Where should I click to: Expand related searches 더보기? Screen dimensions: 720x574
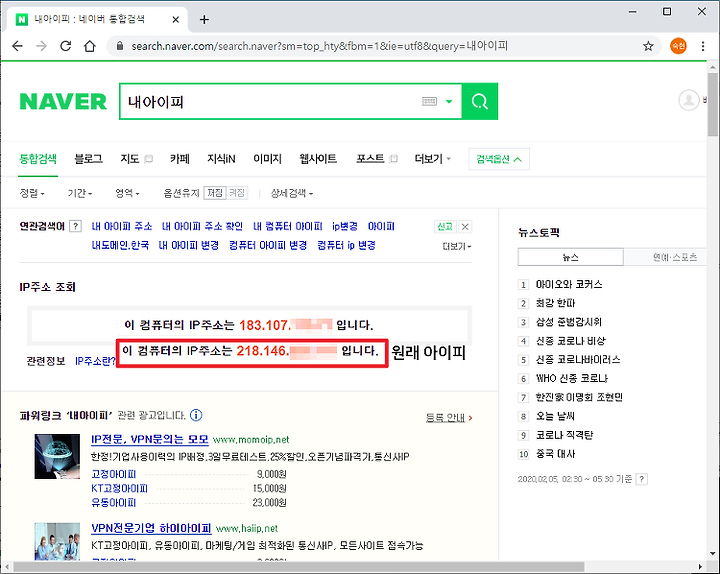(x=456, y=247)
